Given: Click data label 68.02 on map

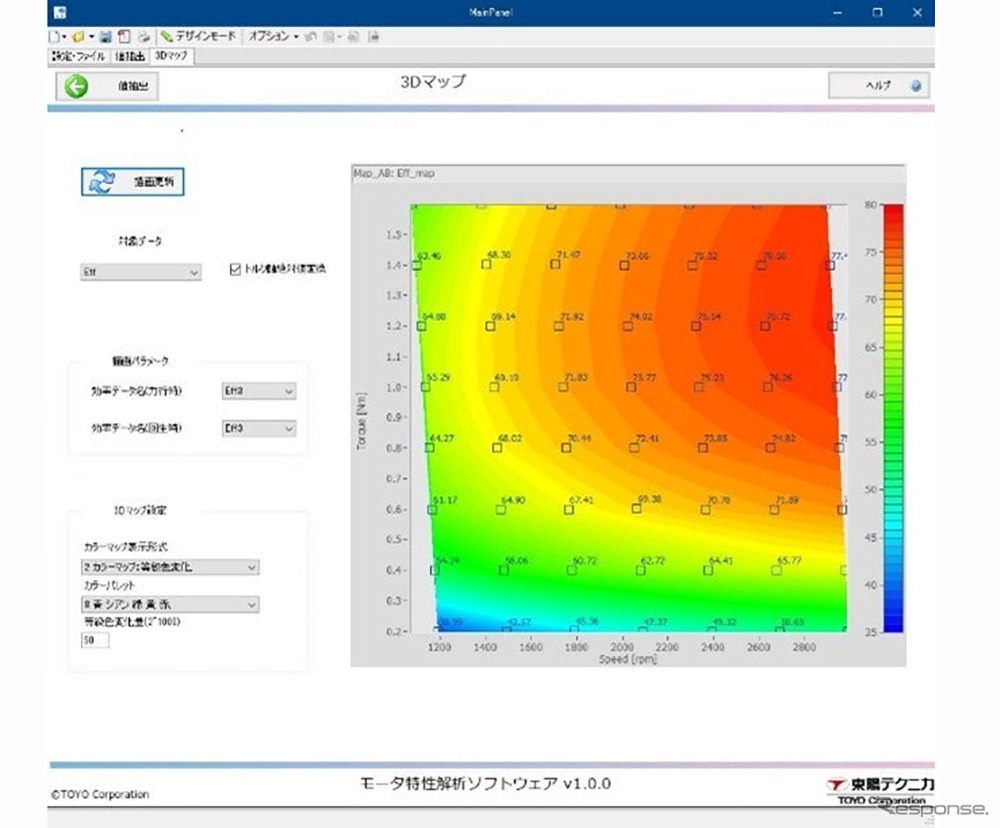Looking at the screenshot, I should (510, 438).
